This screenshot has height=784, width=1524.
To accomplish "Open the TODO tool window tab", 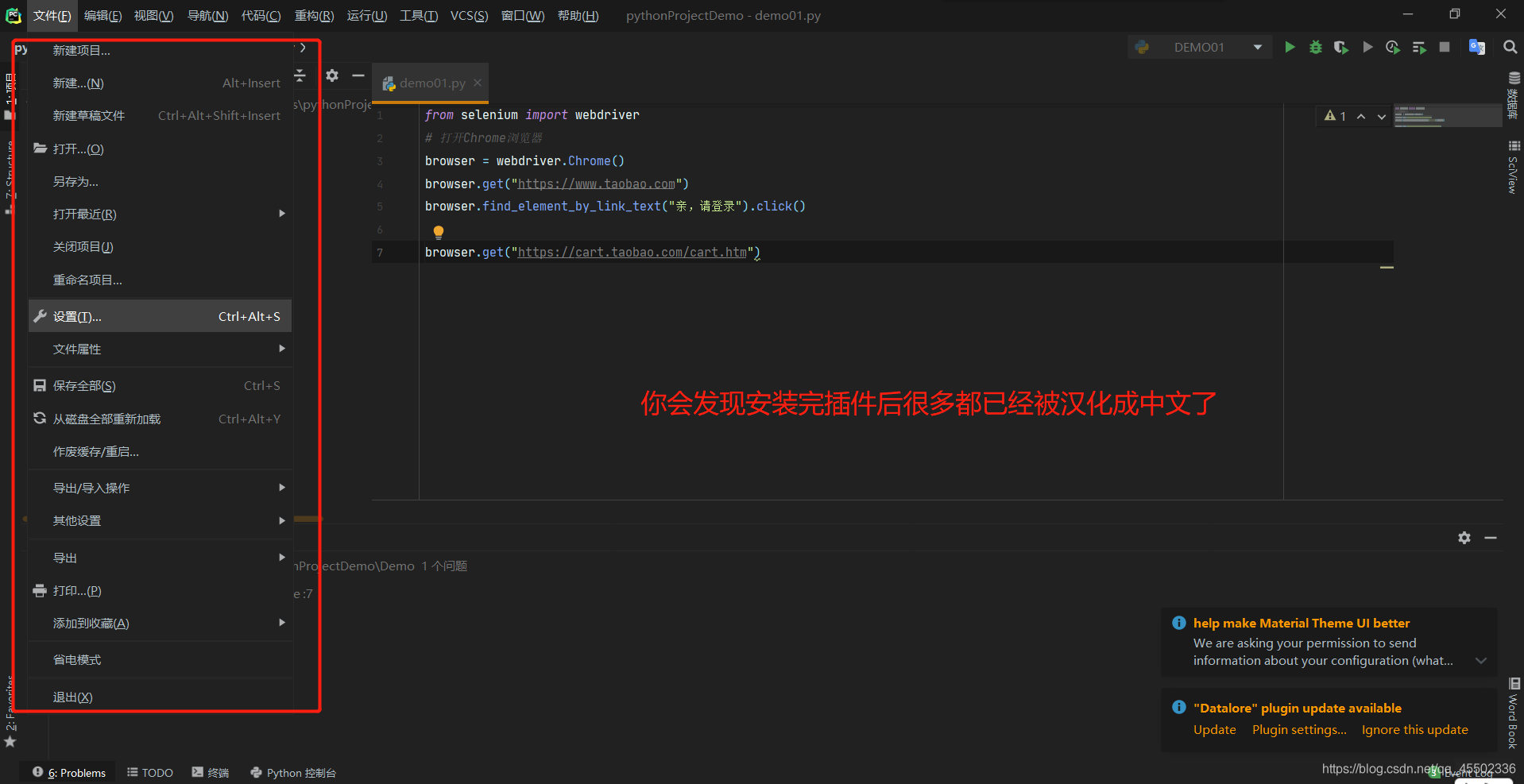I will tap(150, 772).
